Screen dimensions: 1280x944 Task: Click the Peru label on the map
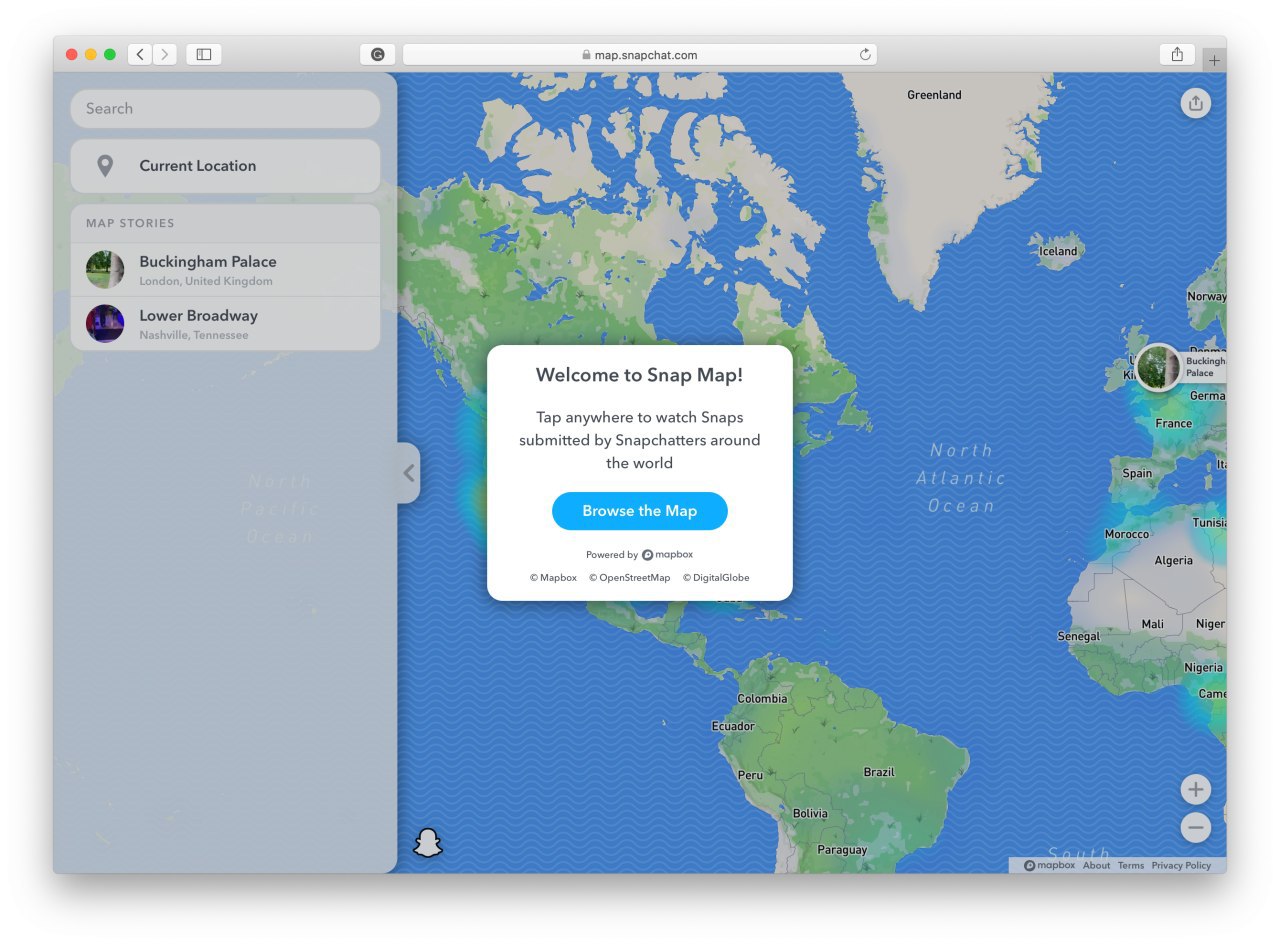750,775
